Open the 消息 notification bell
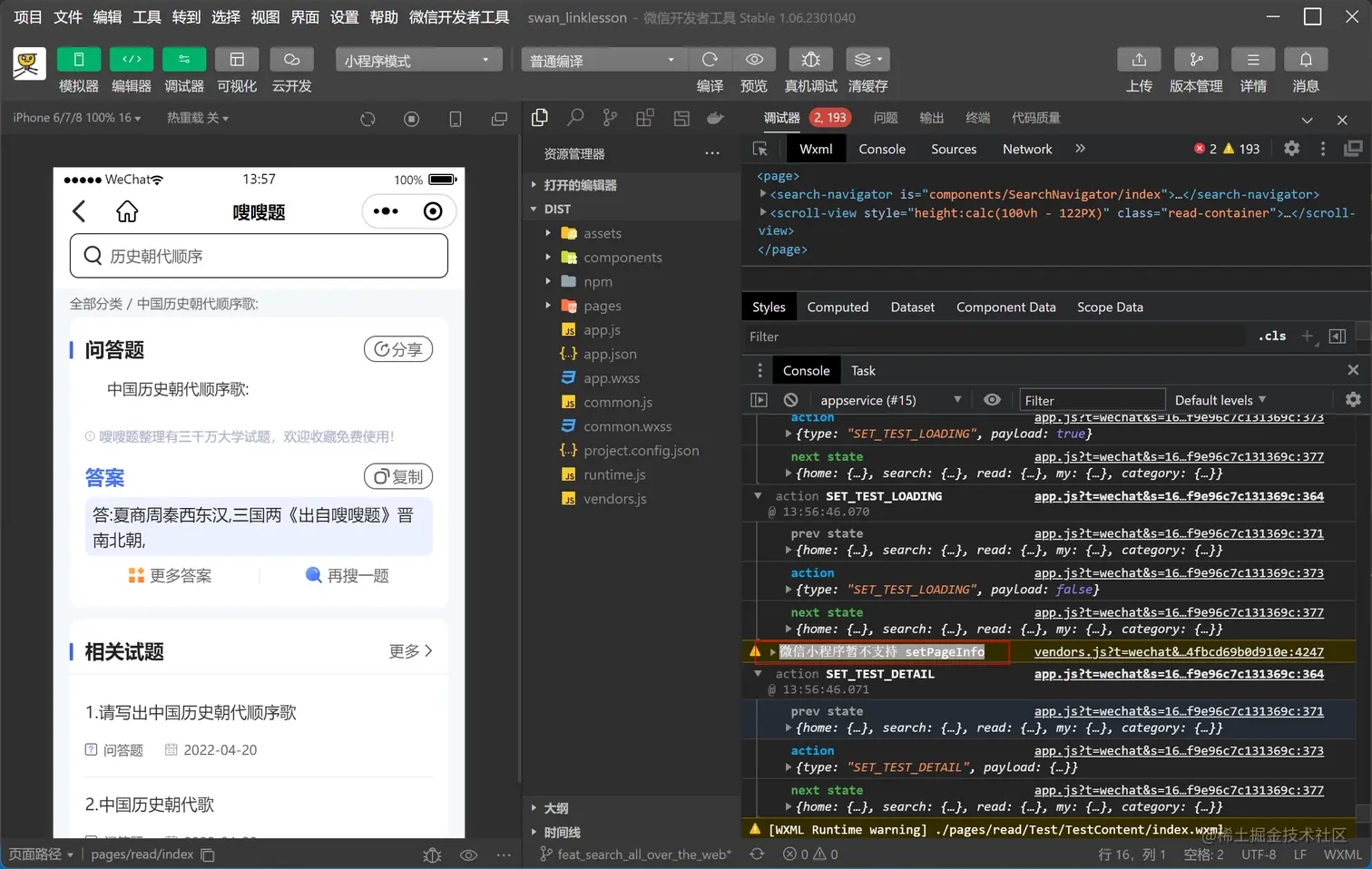Image resolution: width=1372 pixels, height=869 pixels. pos(1306,59)
